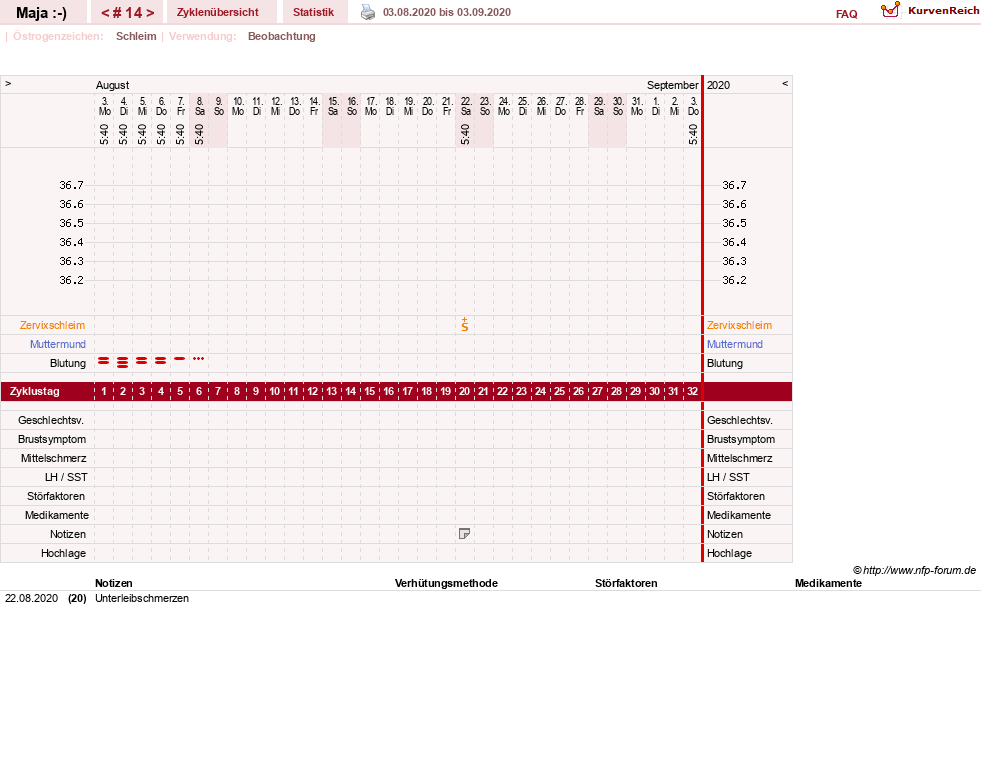The height and width of the screenshot is (762, 981).
Task: Go to previous cycle with left arrow
Action: click(105, 13)
